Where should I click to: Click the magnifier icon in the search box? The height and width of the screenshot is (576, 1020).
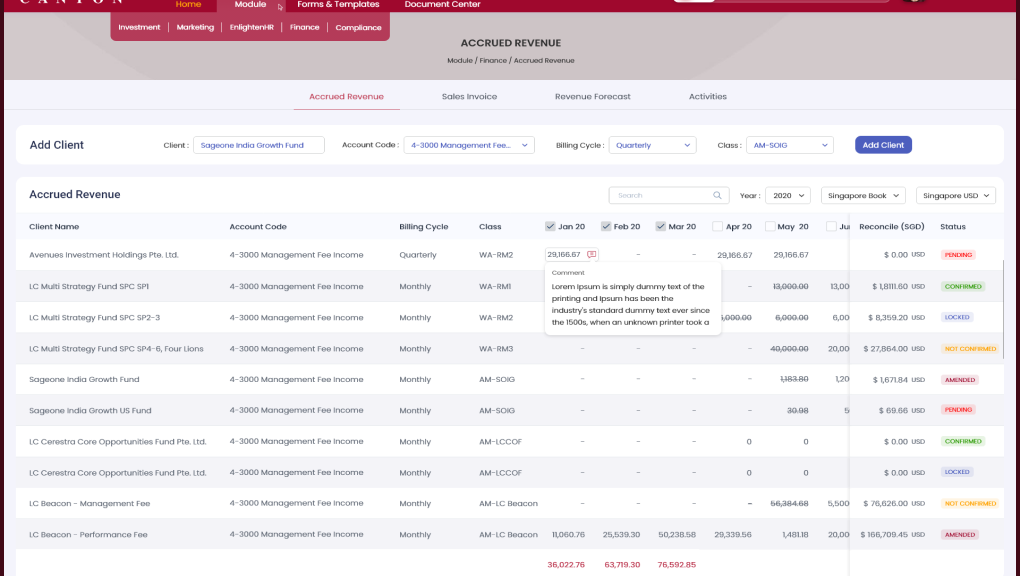[x=717, y=195]
